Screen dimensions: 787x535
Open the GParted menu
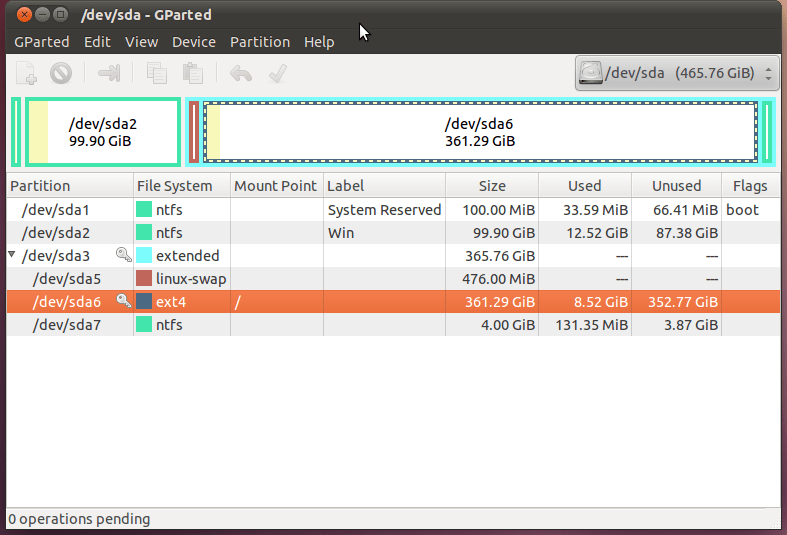(x=42, y=42)
